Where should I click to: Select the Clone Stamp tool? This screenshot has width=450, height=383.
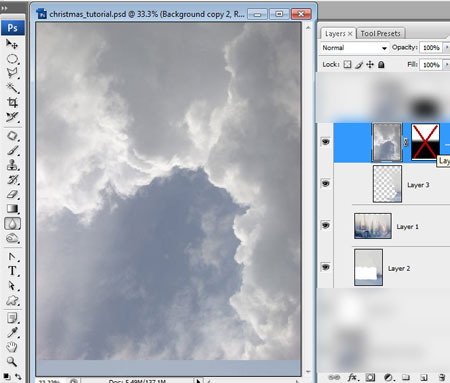(12, 165)
